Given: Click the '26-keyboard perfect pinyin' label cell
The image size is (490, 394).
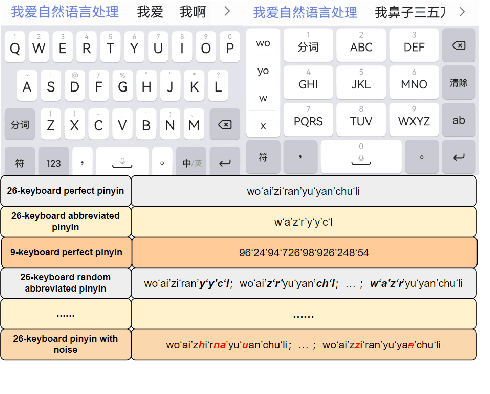Looking at the screenshot, I should pos(66,191).
